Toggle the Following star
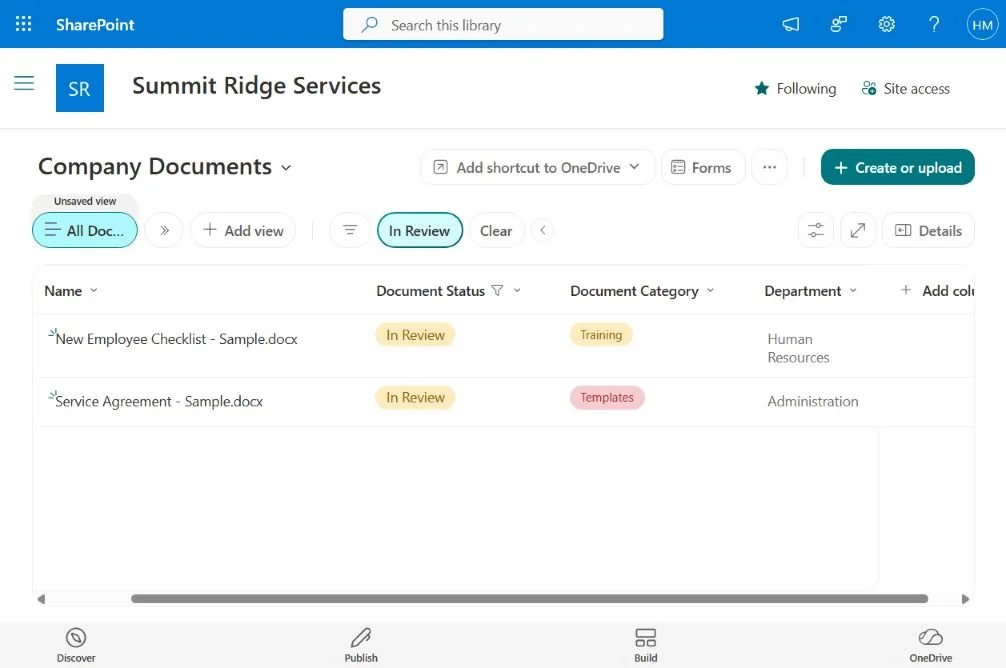 (x=796, y=89)
